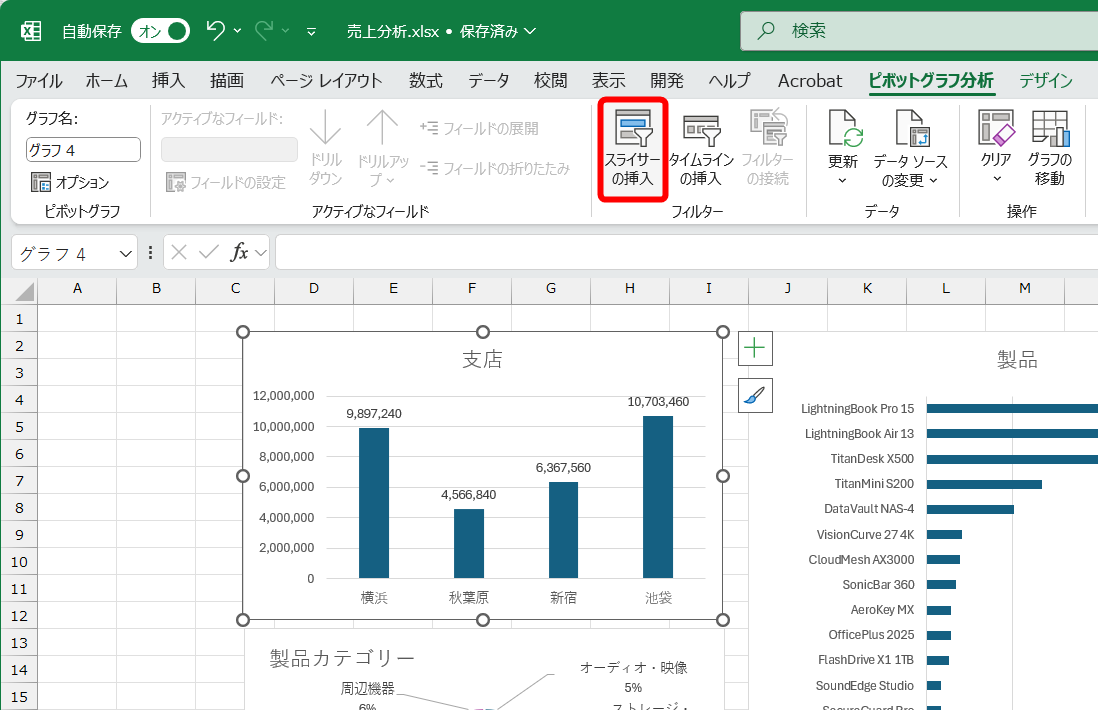Select column D header

coord(314,288)
